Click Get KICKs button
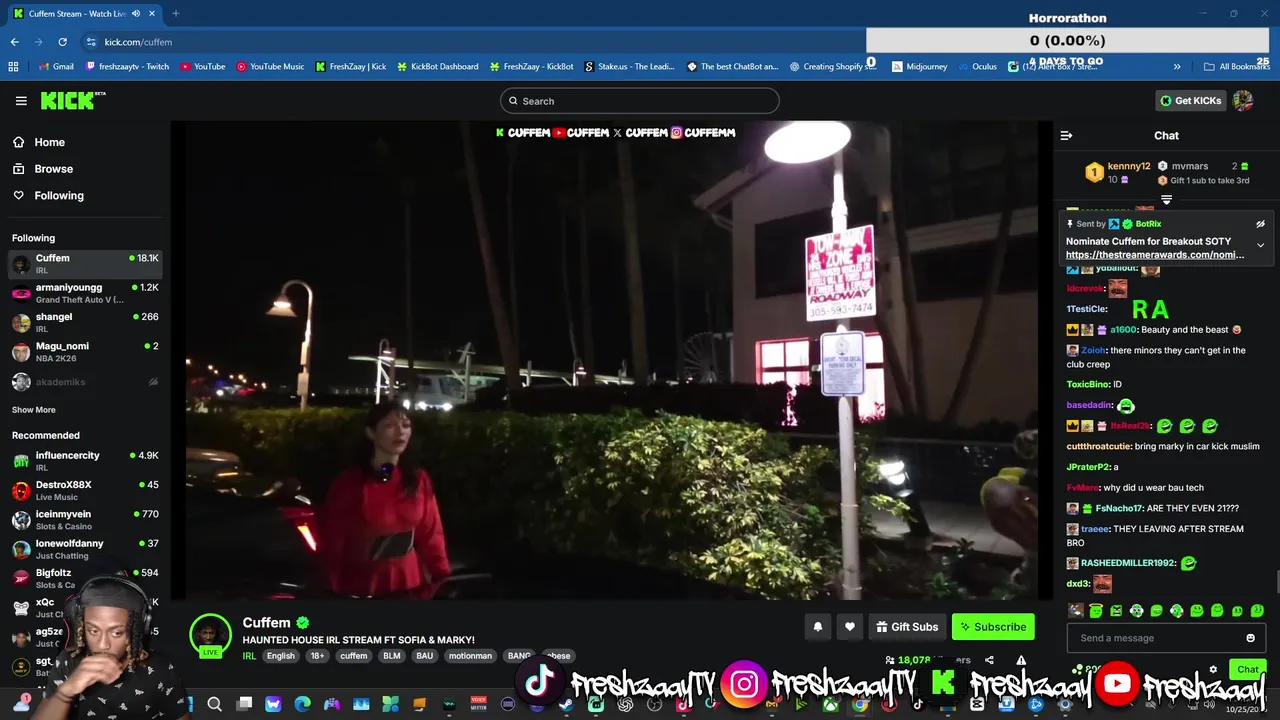1280x720 pixels. pos(1190,101)
